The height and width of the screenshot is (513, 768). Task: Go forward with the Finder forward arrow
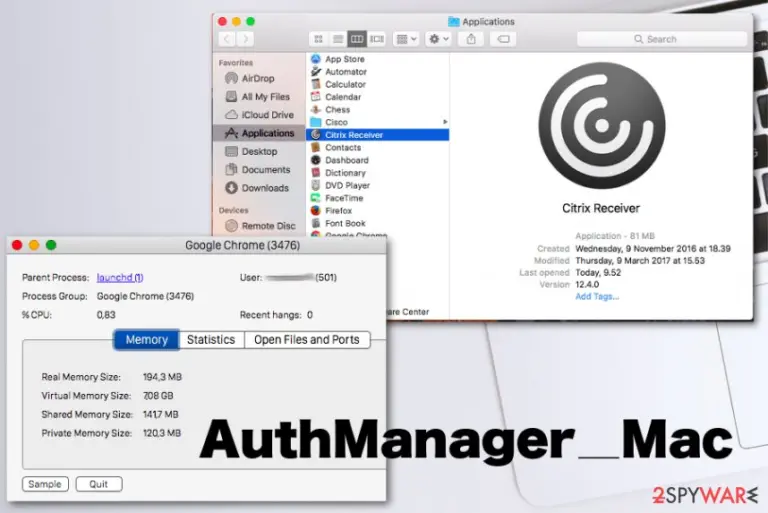[245, 39]
